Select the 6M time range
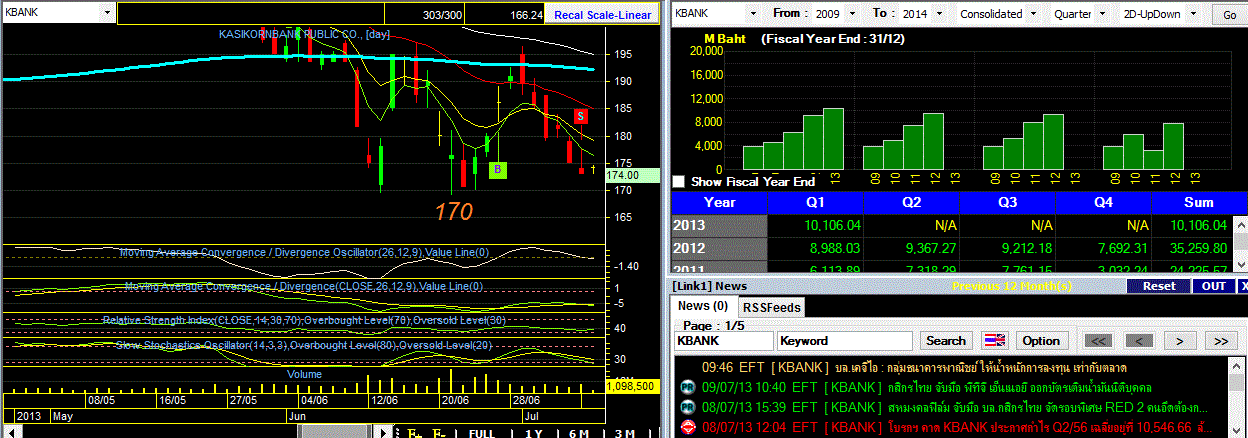Image resolution: width=1248 pixels, height=438 pixels. (578, 433)
